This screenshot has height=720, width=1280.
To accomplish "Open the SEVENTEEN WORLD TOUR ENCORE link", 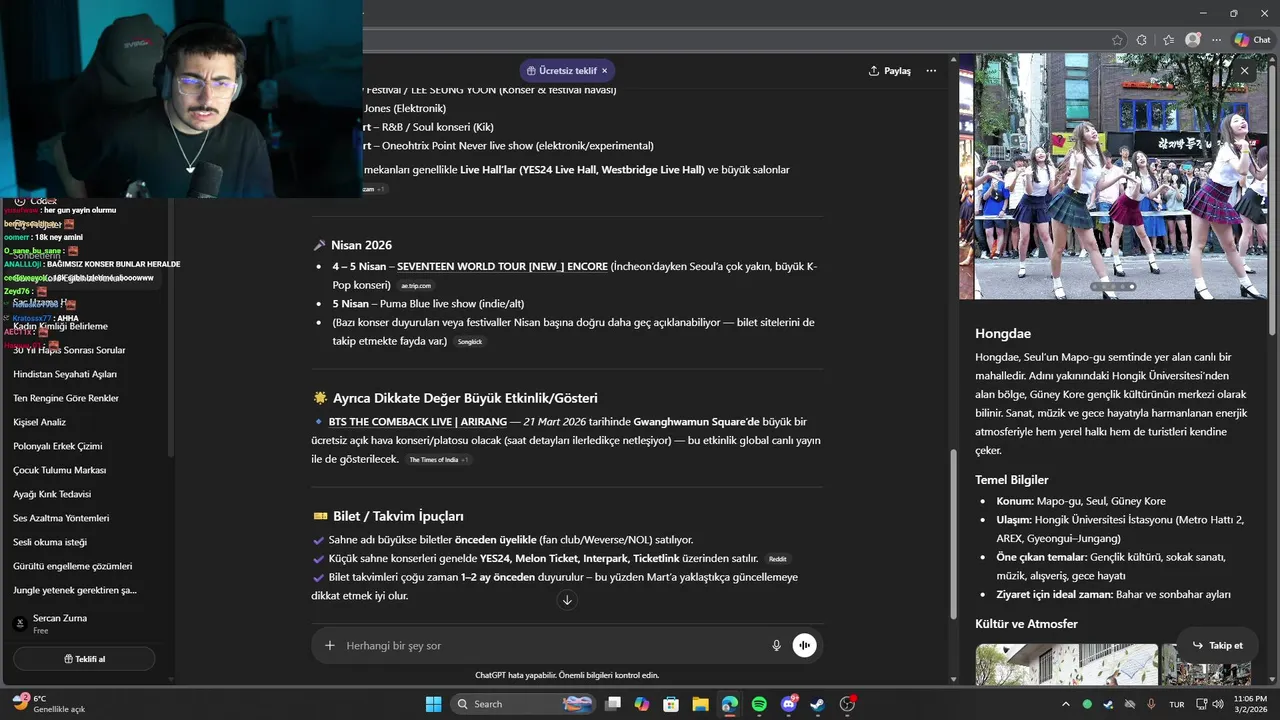I will point(502,267).
